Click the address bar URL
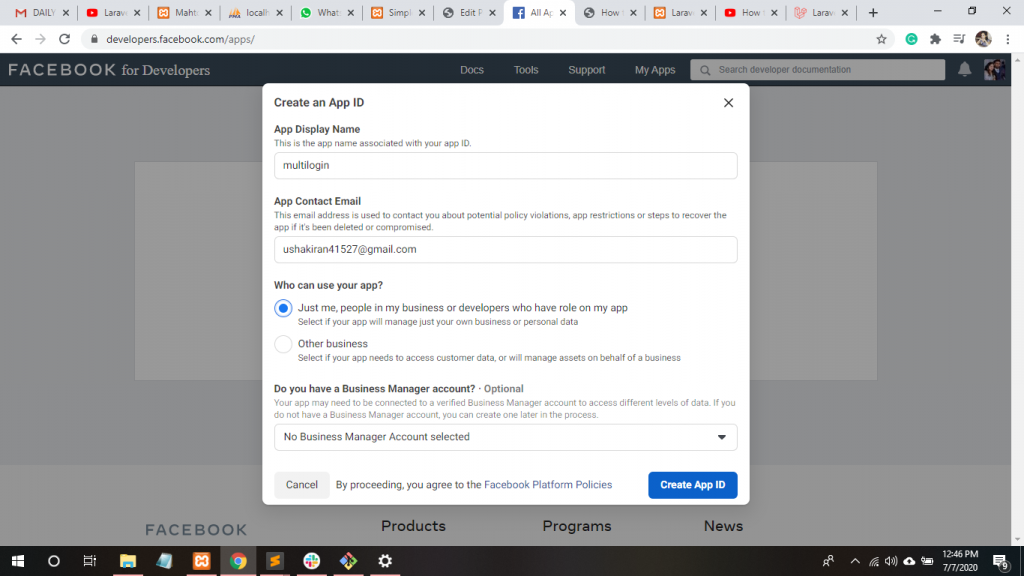The image size is (1024, 576). tap(180, 39)
